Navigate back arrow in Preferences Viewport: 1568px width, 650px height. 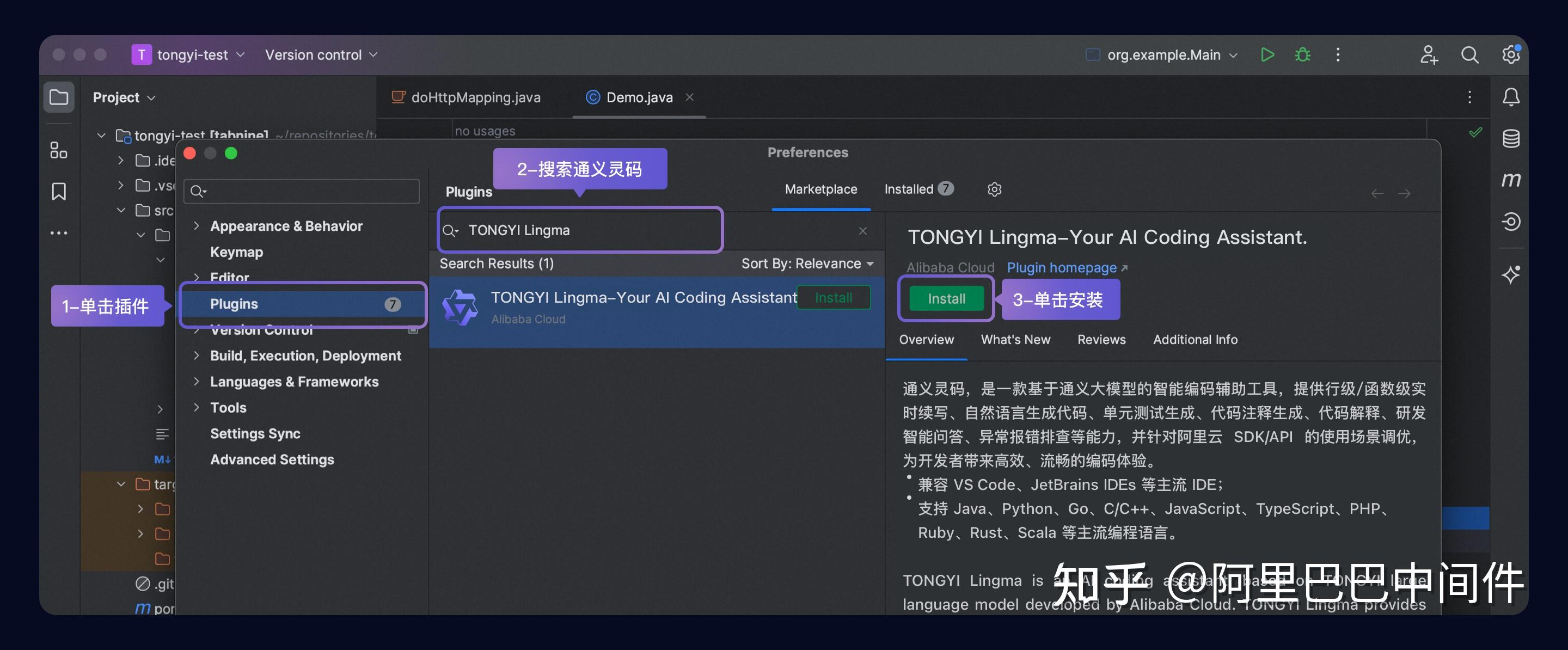1377,194
